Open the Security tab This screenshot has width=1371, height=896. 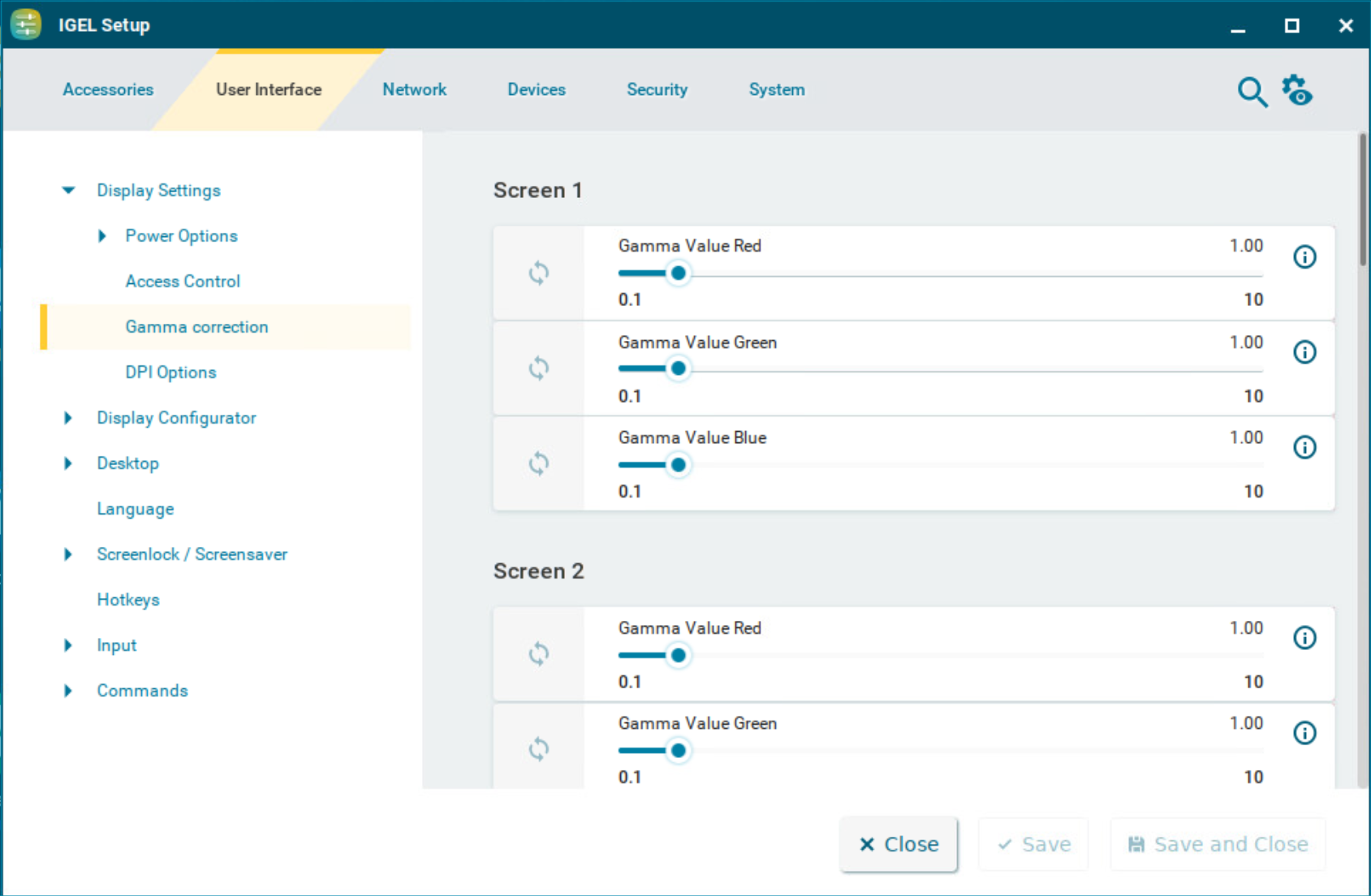coord(657,89)
